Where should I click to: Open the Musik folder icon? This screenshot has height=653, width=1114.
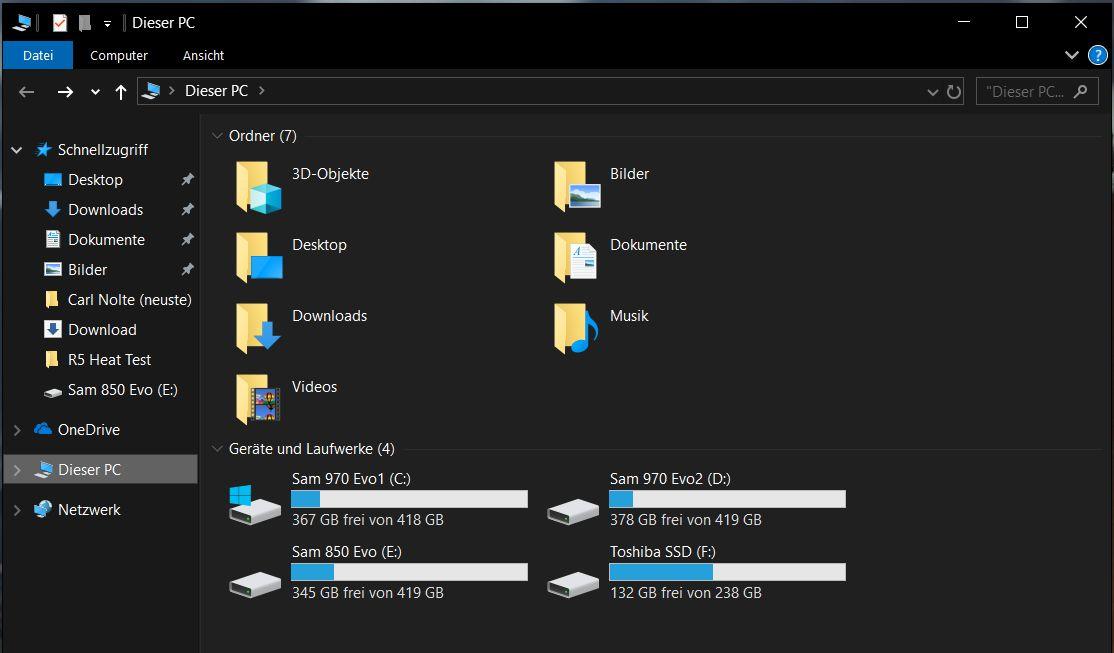point(576,329)
